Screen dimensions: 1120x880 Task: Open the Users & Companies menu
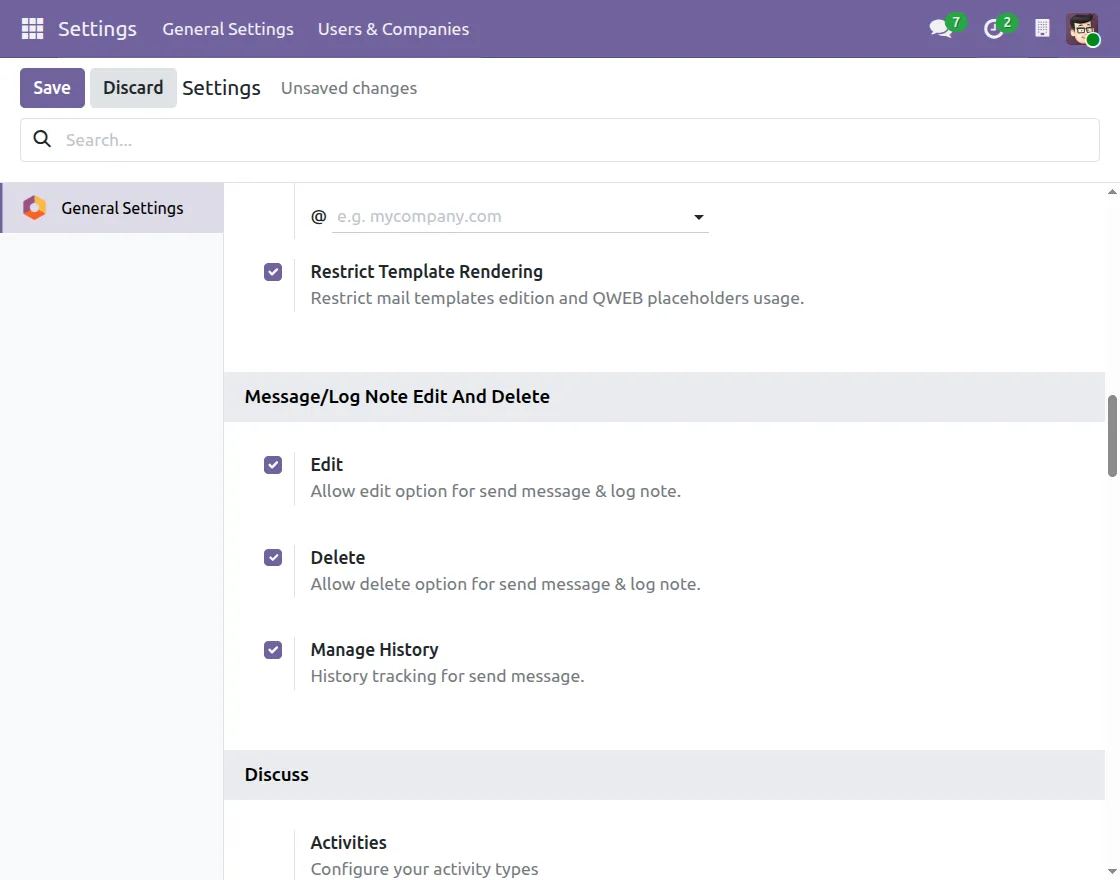point(393,29)
